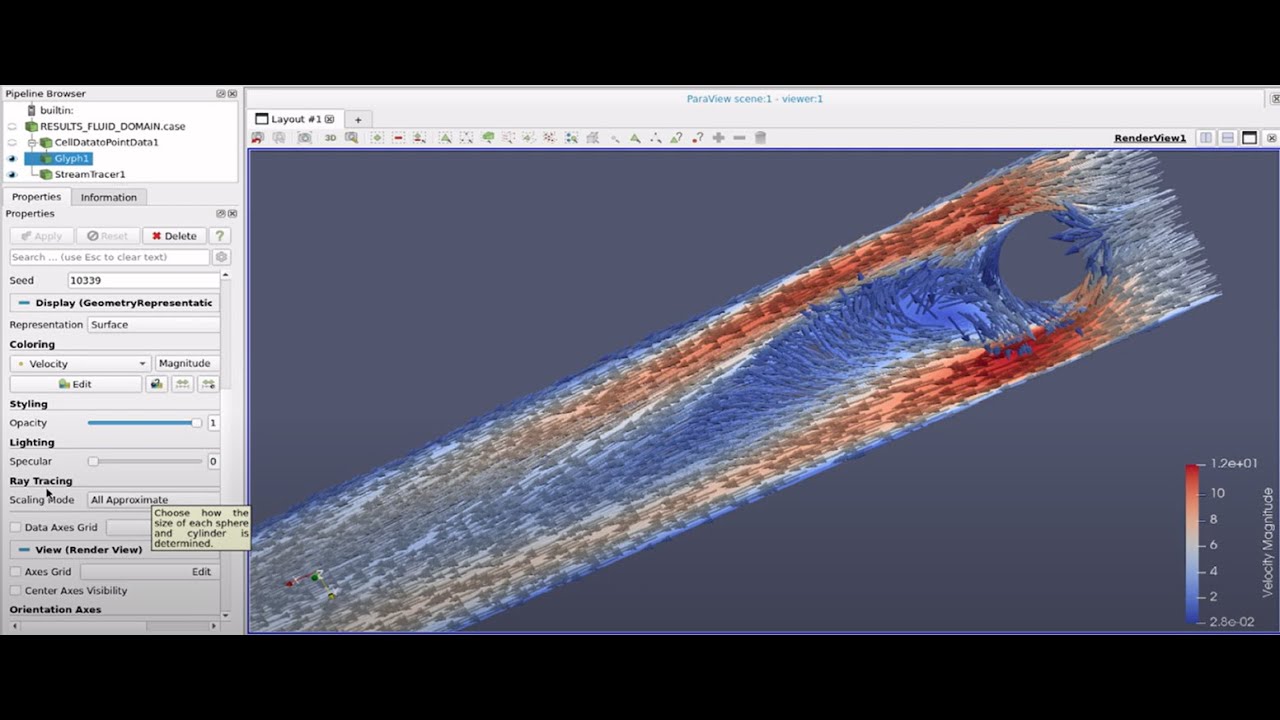Open the Representation Surface dropdown
Viewport: 1280px width, 720px height.
[x=153, y=324]
